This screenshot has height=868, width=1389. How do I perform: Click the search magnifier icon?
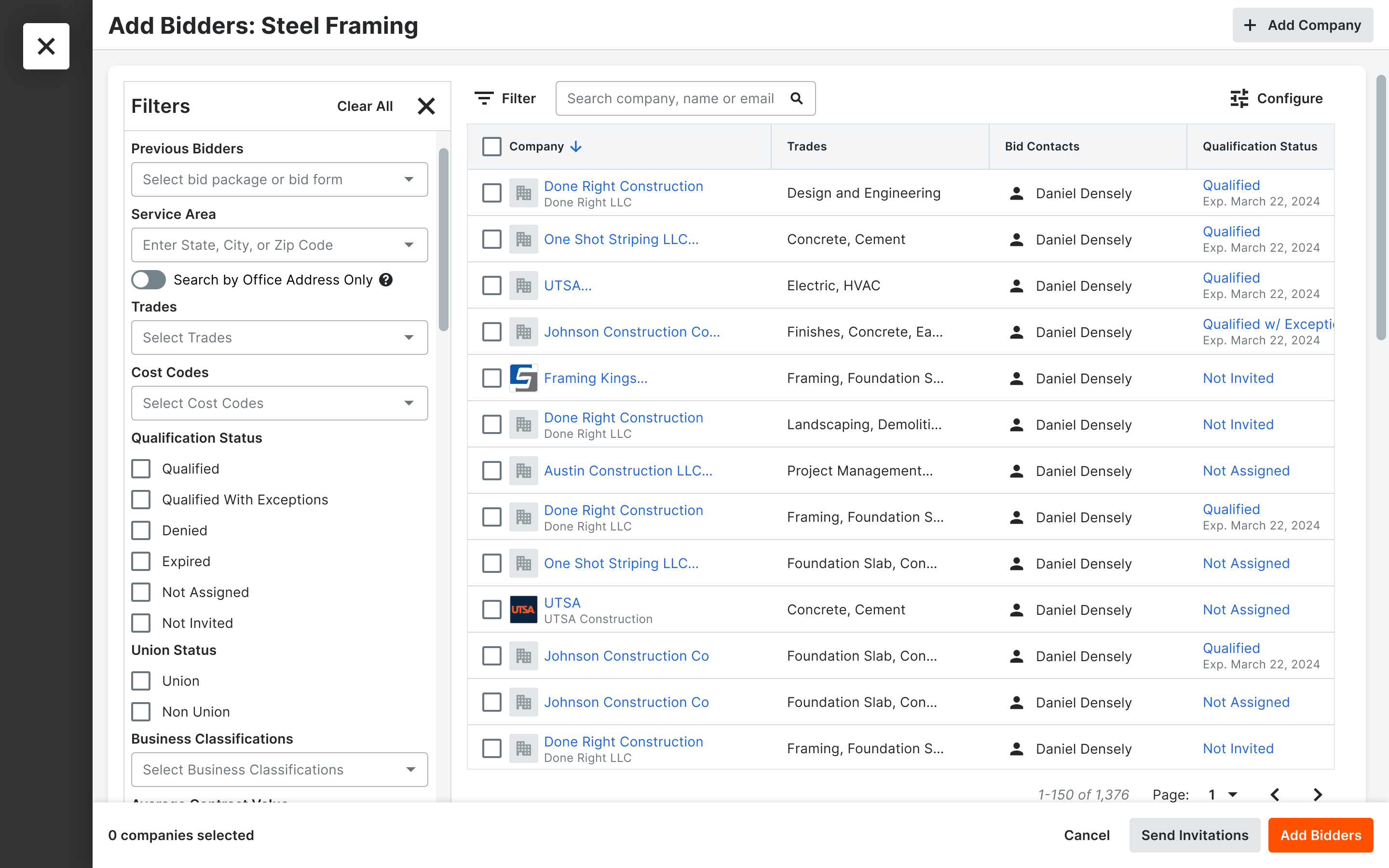pos(797,98)
